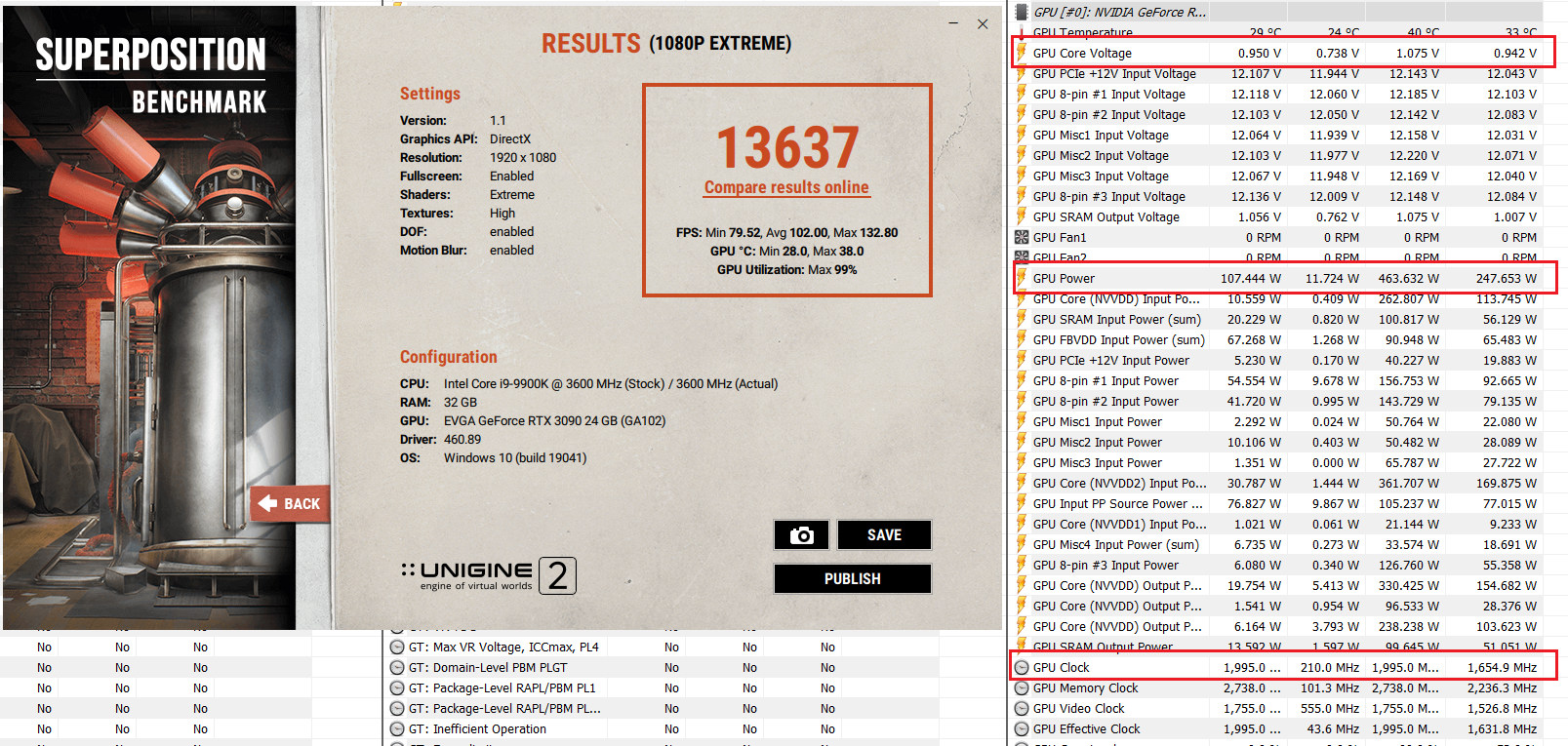Click the GPU icon beside the NVIDIA GeForce header
The width and height of the screenshot is (1568, 746).
coord(1022,12)
